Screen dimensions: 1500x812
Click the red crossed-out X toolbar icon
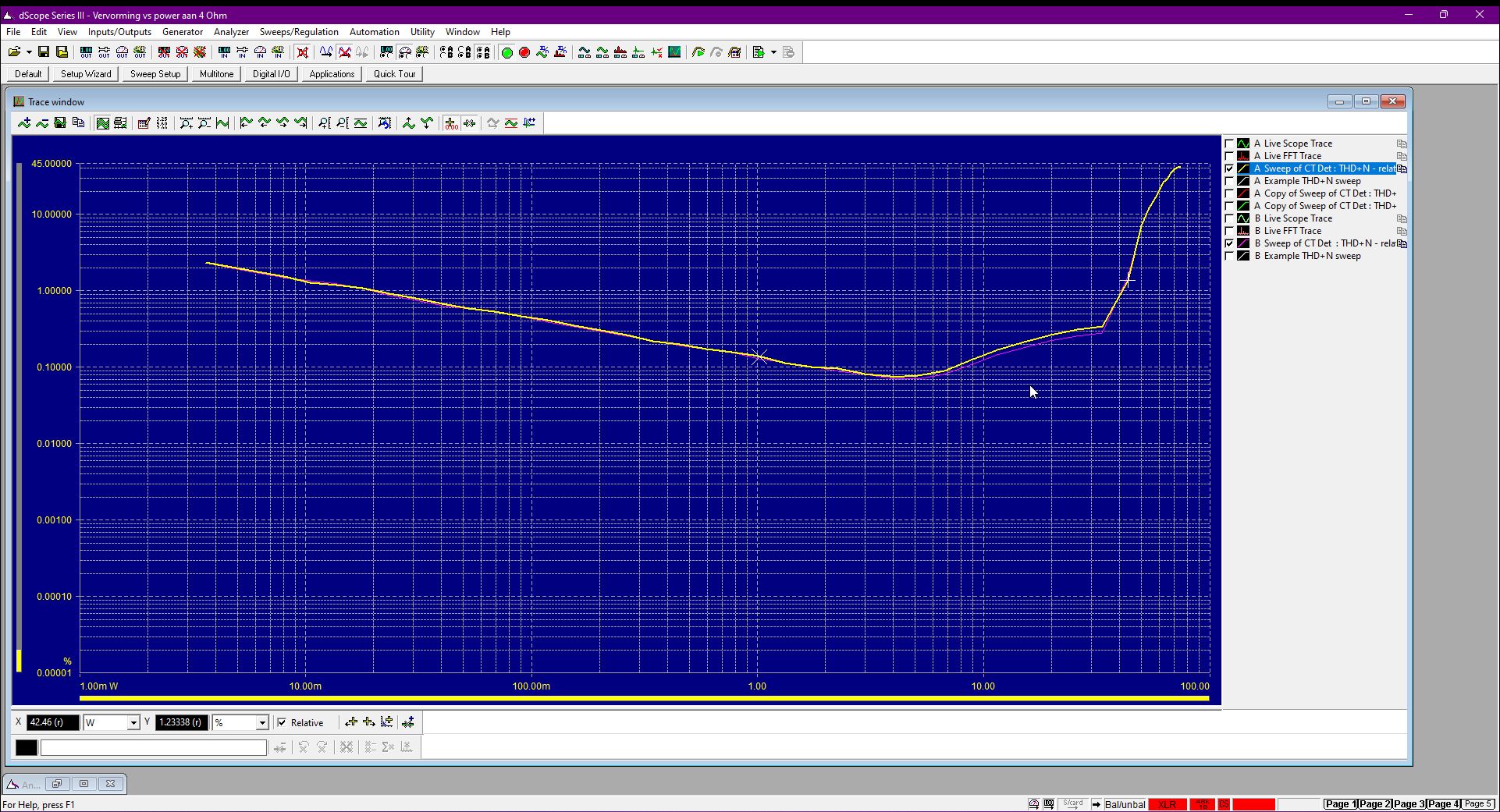(x=303, y=52)
